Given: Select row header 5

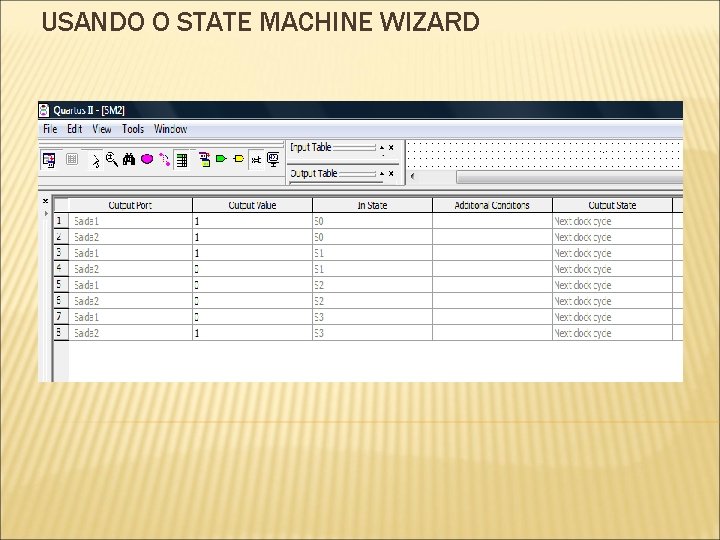Looking at the screenshot, I should [61, 285].
